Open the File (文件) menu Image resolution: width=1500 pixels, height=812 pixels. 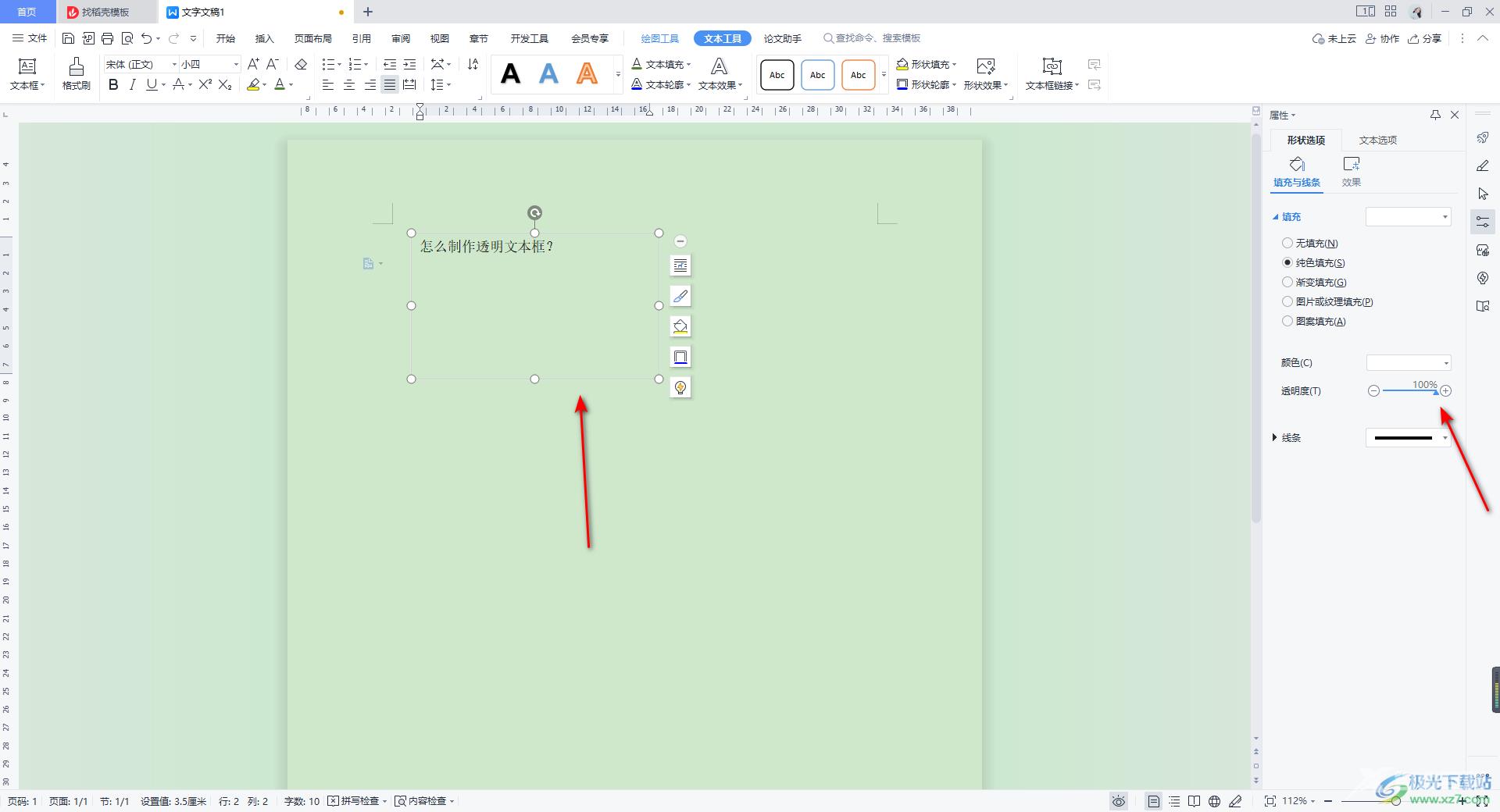point(30,38)
